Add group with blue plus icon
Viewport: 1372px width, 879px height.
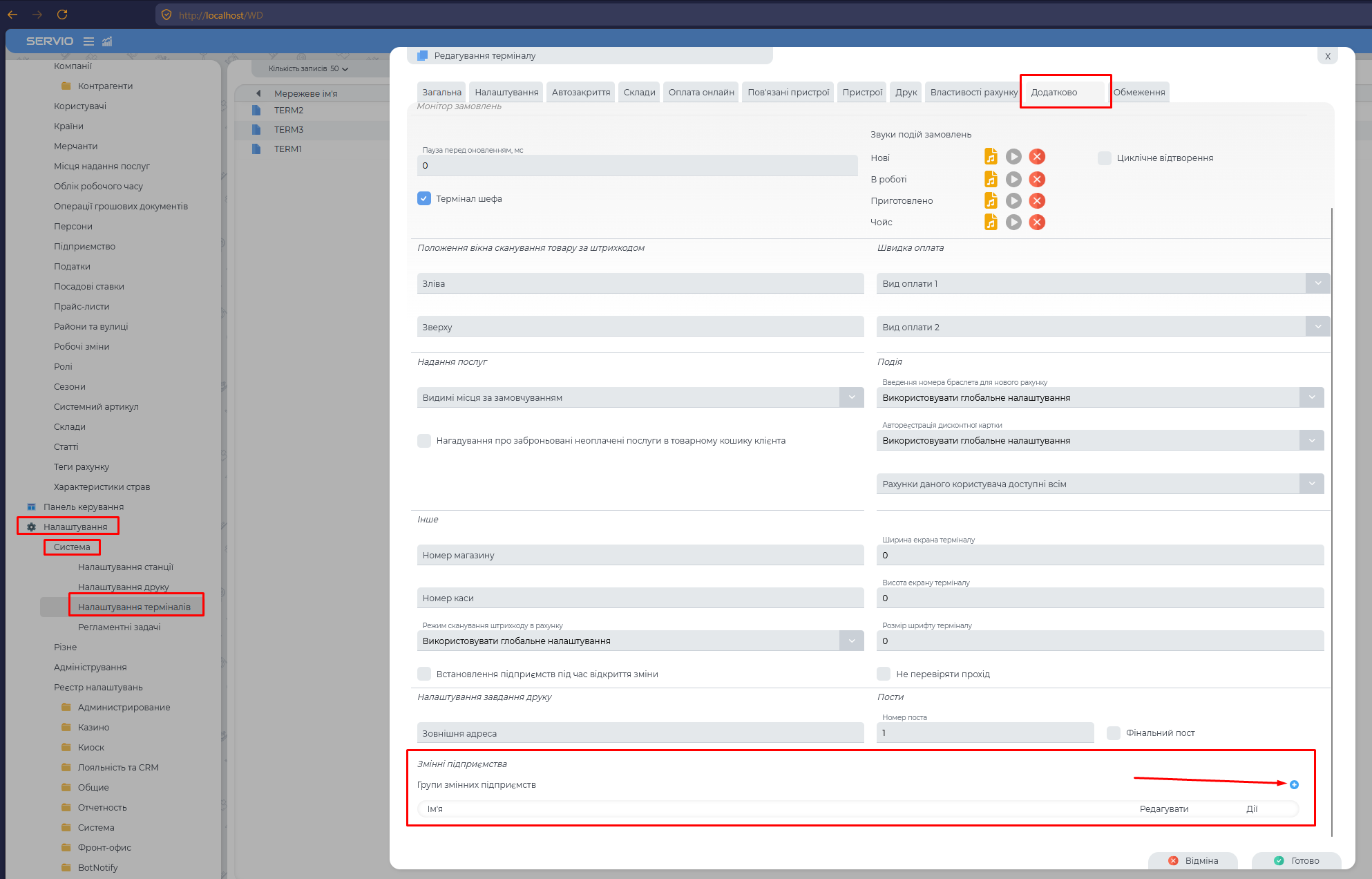(1294, 785)
